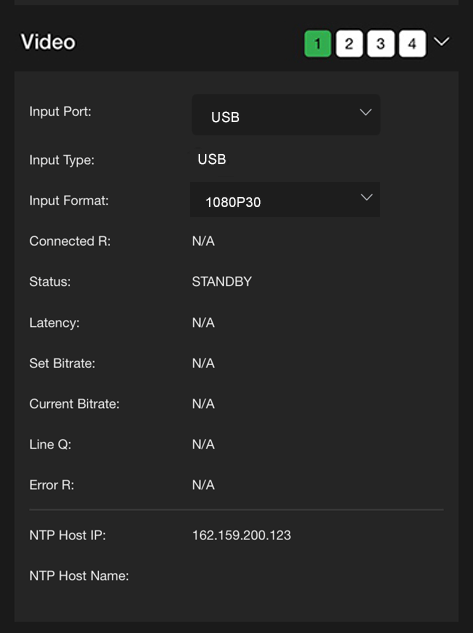This screenshot has width=473, height=633.
Task: Open the Input Port USB dropdown
Action: pos(286,115)
